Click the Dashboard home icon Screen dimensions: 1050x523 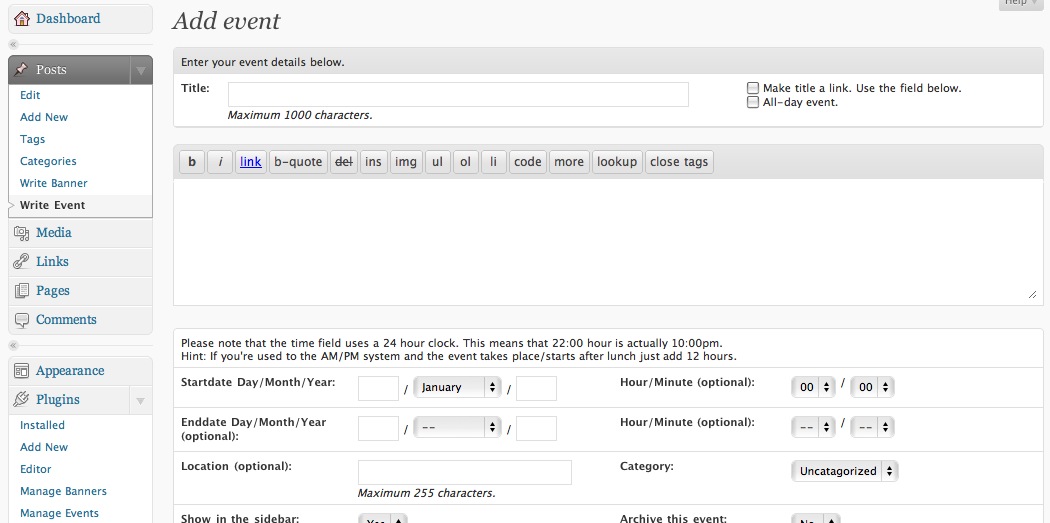tap(22, 19)
